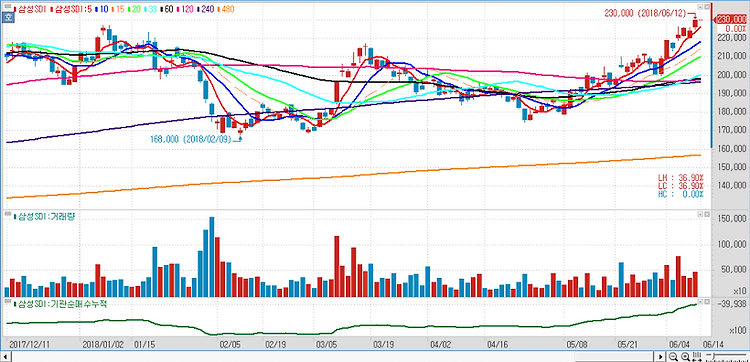Click the zoom out magnifier icon

[x=673, y=357]
